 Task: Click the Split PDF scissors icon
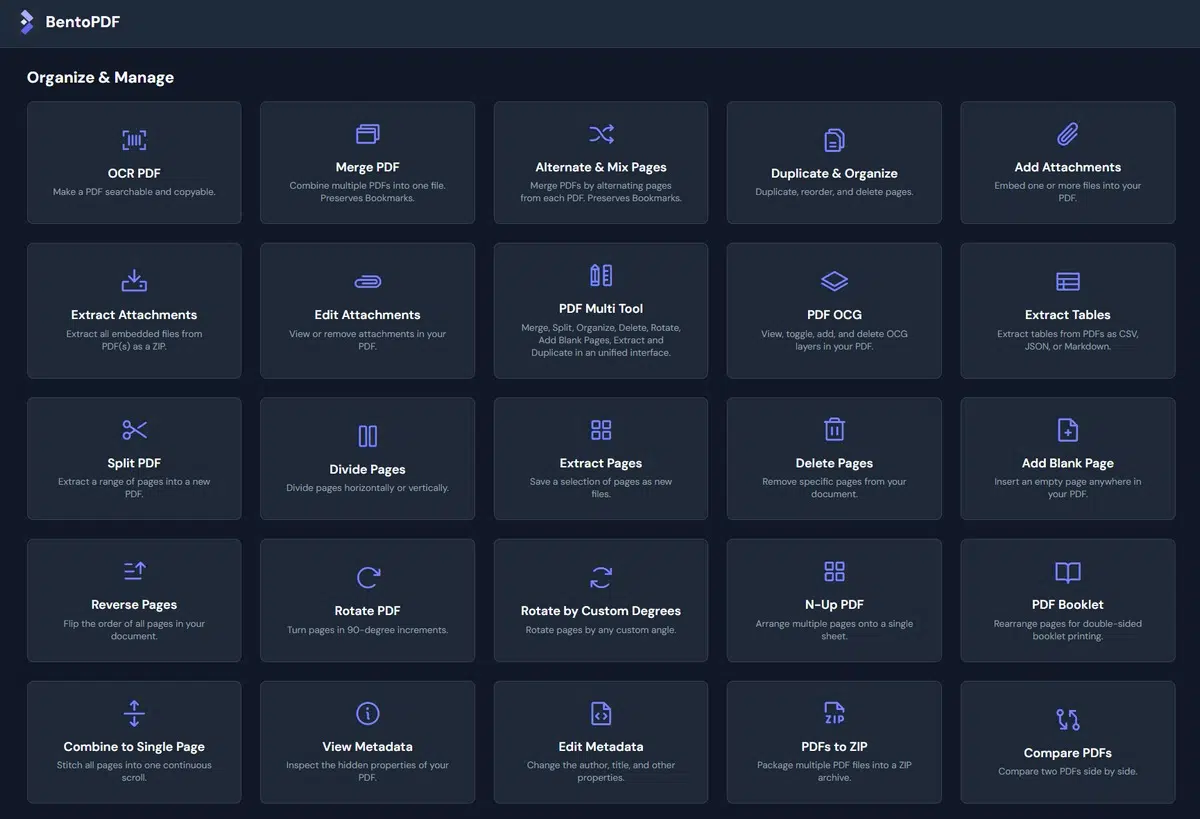pyautogui.click(x=134, y=430)
